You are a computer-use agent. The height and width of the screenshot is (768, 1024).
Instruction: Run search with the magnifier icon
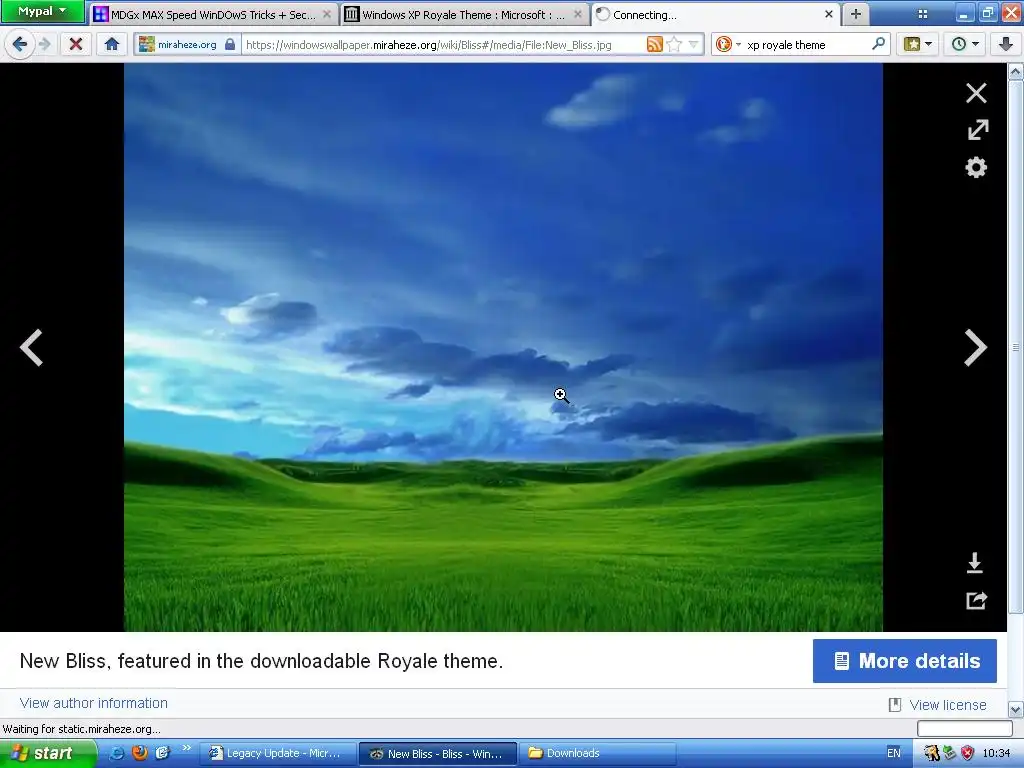tap(878, 44)
